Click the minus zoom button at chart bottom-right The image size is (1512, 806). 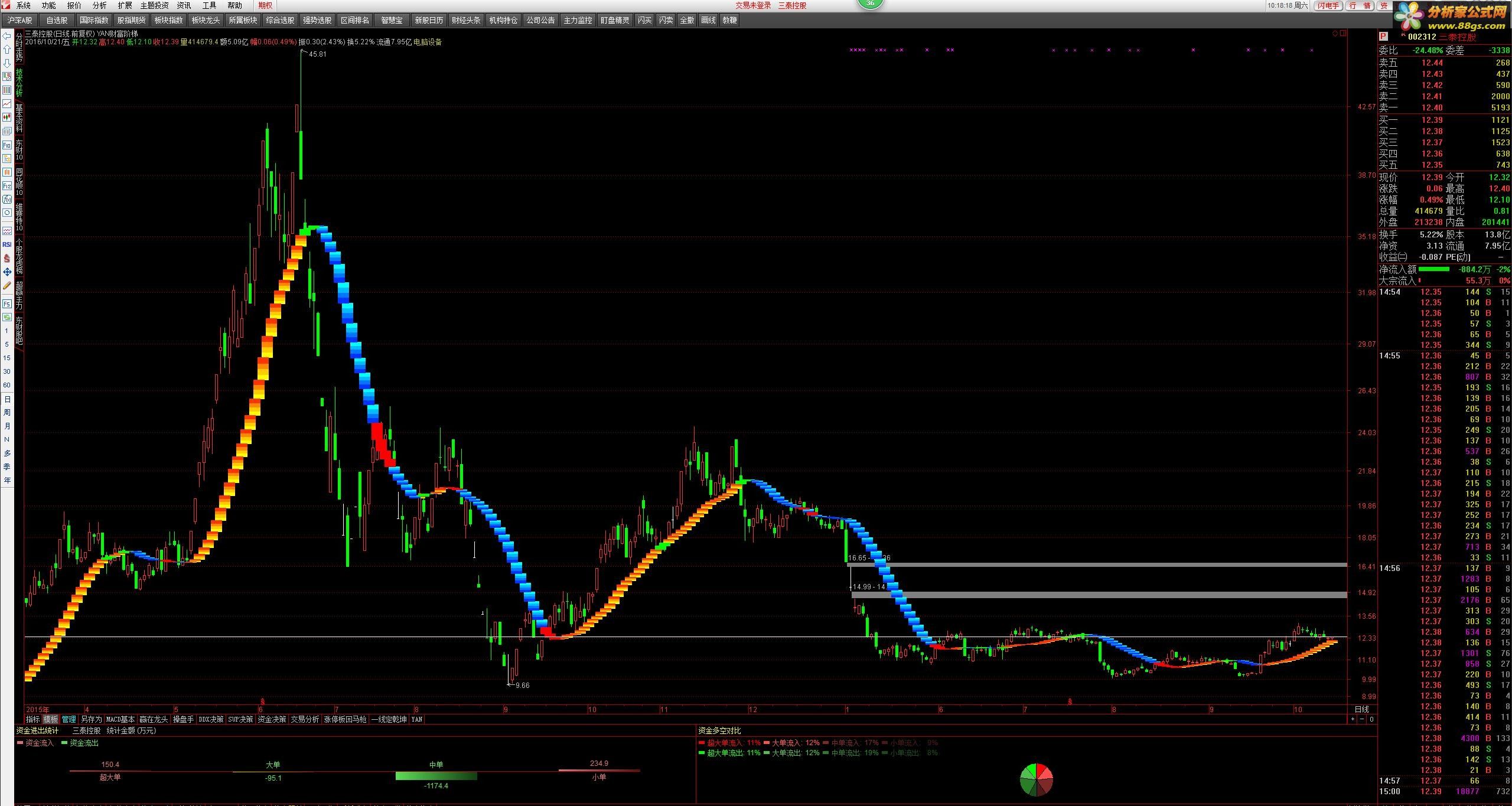[x=1362, y=719]
